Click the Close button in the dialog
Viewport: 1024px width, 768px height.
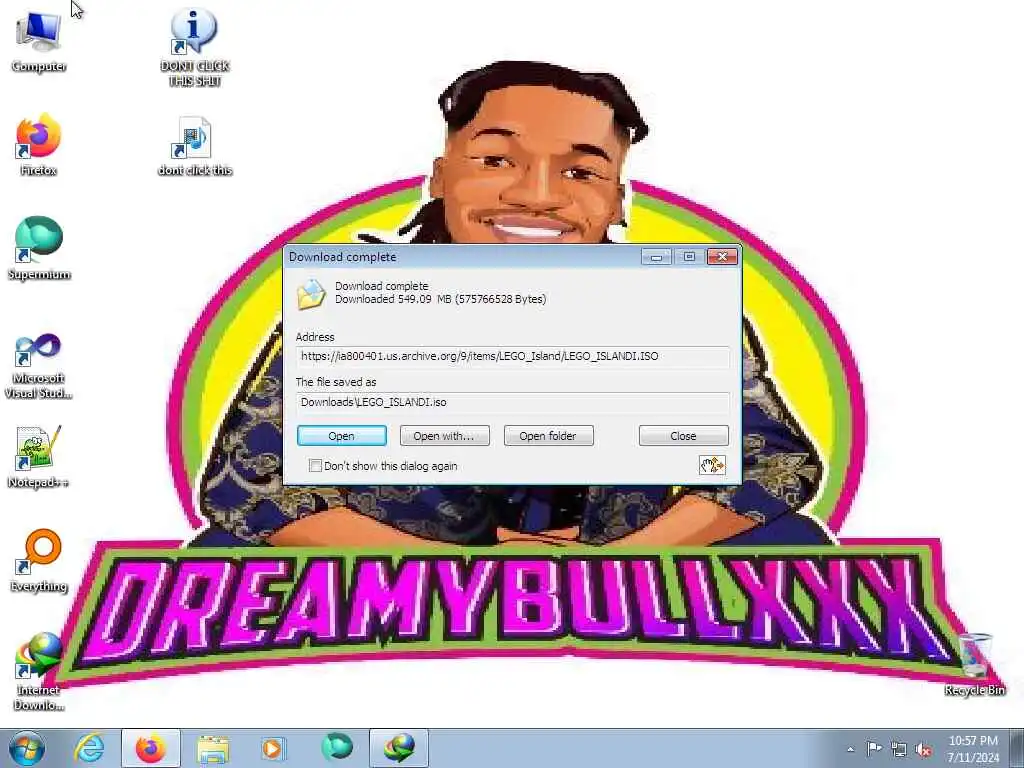(683, 436)
